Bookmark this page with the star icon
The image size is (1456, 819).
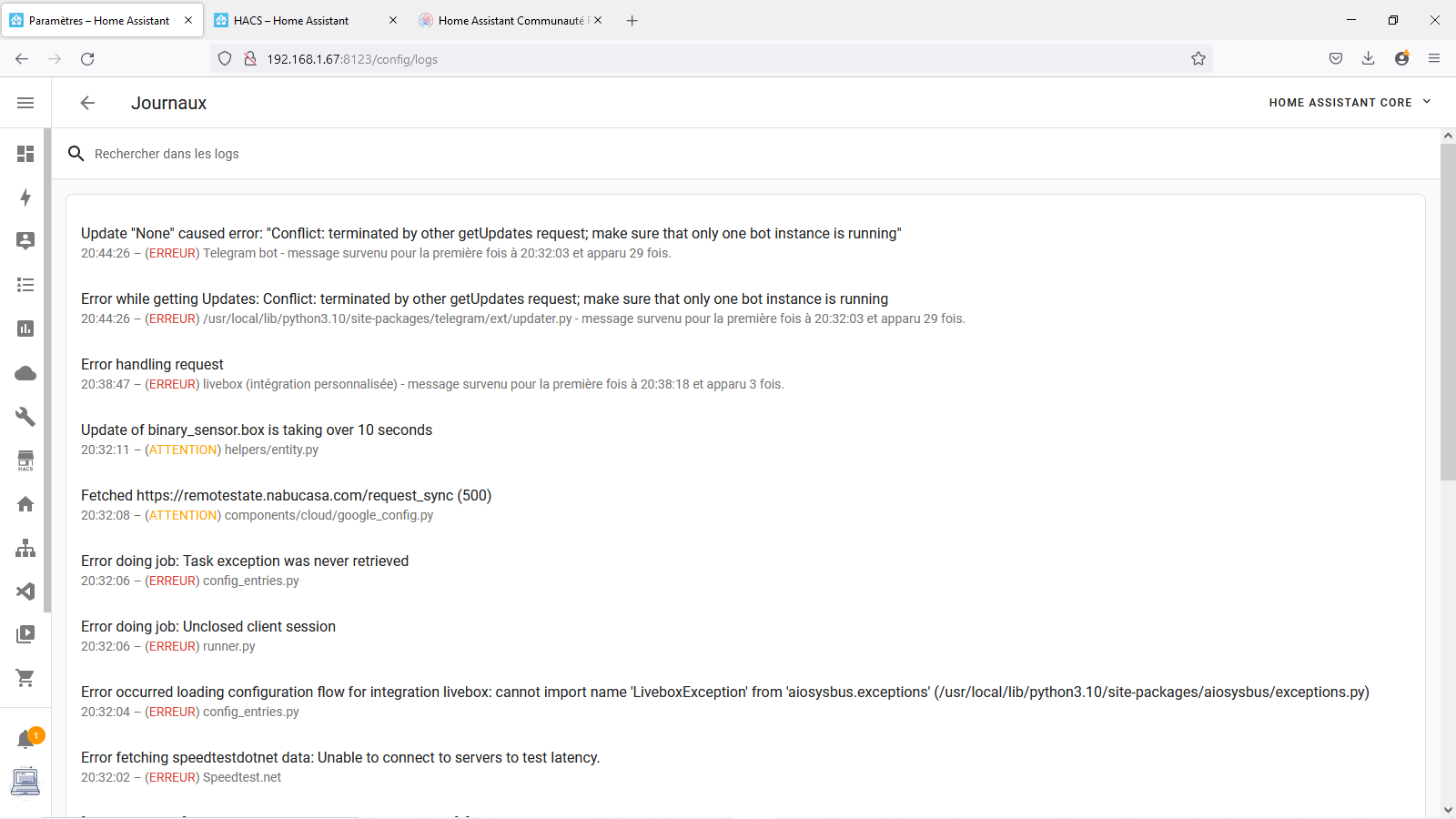pyautogui.click(x=1198, y=58)
